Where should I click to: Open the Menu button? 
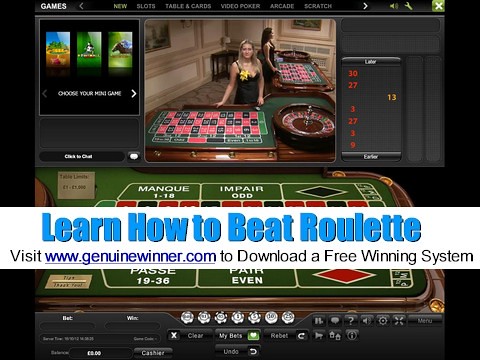425,321
